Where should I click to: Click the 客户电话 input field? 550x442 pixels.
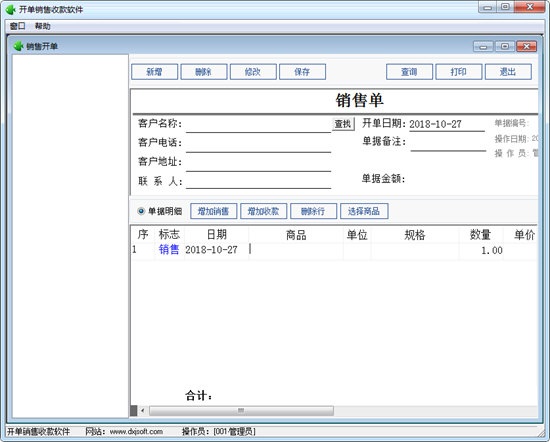coord(258,144)
